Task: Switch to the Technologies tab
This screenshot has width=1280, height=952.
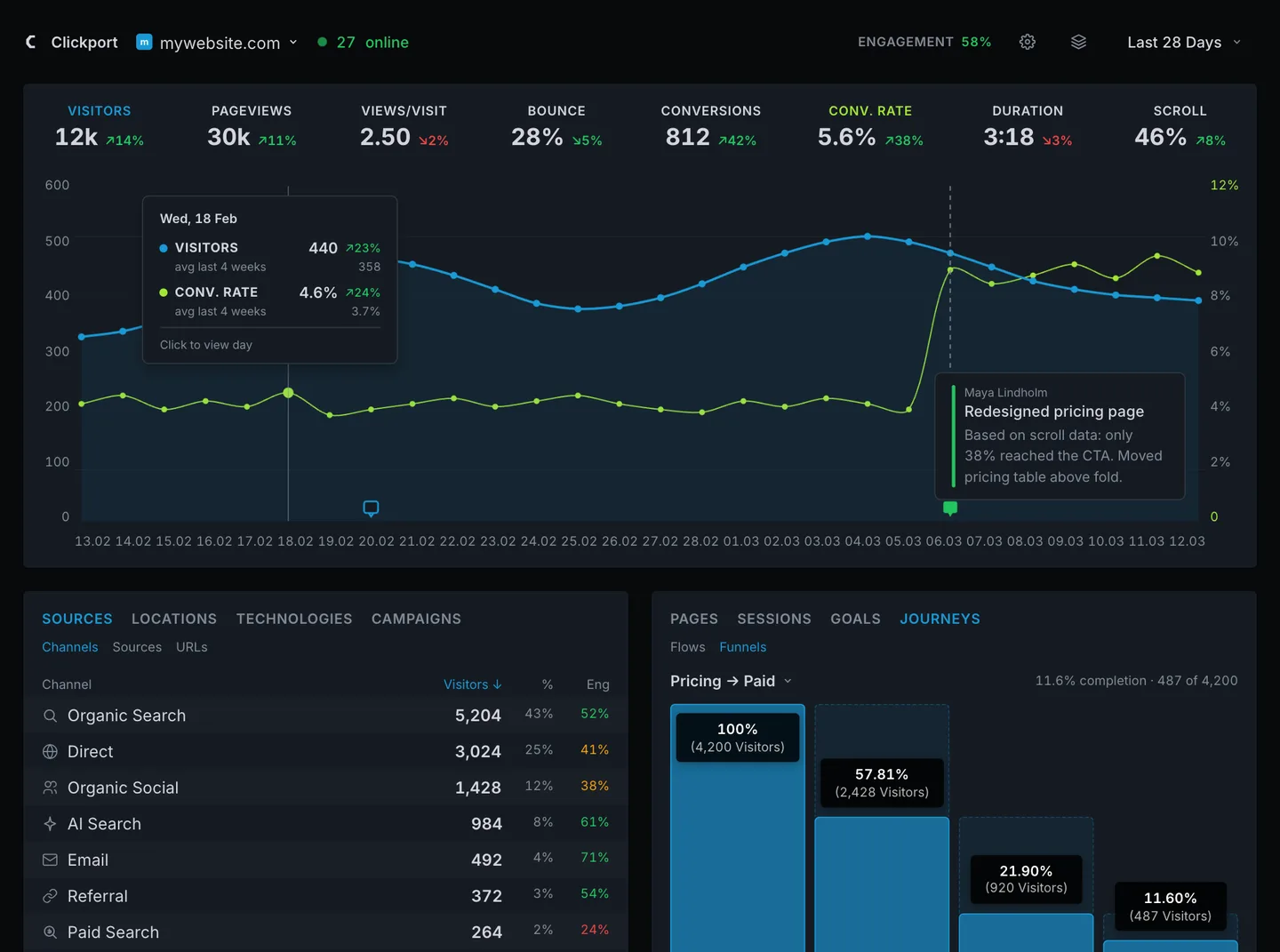Action: point(294,619)
